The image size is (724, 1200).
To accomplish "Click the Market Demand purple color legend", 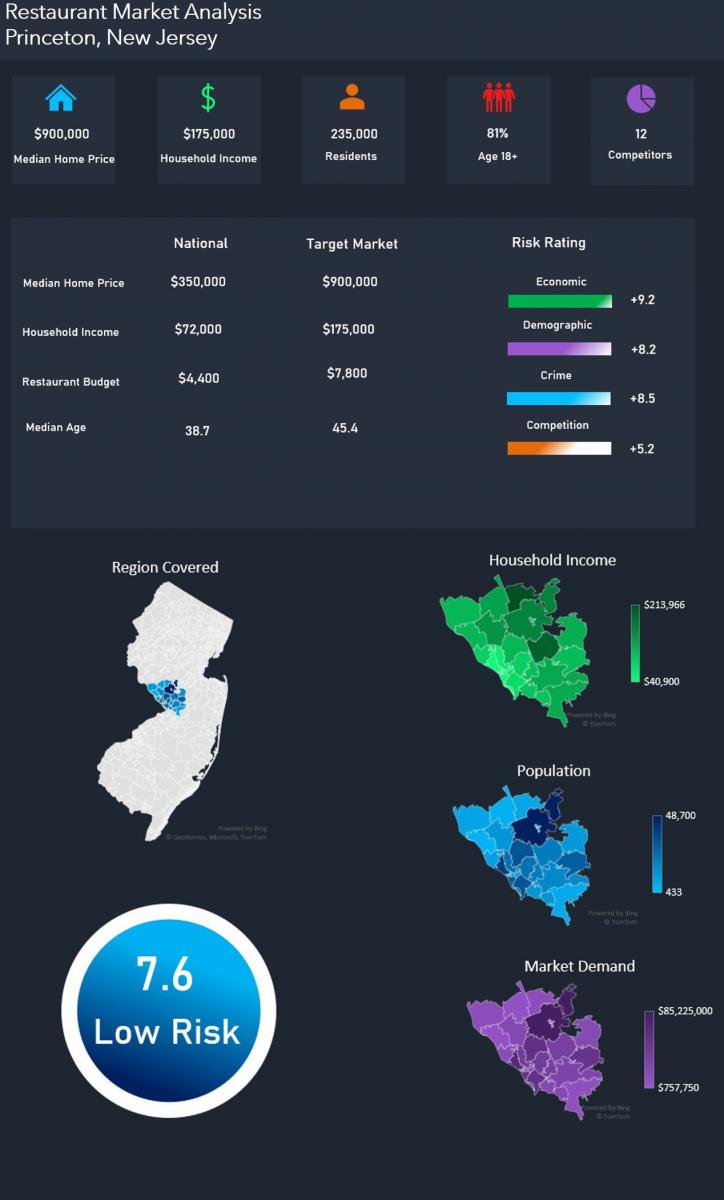I will (x=649, y=1049).
